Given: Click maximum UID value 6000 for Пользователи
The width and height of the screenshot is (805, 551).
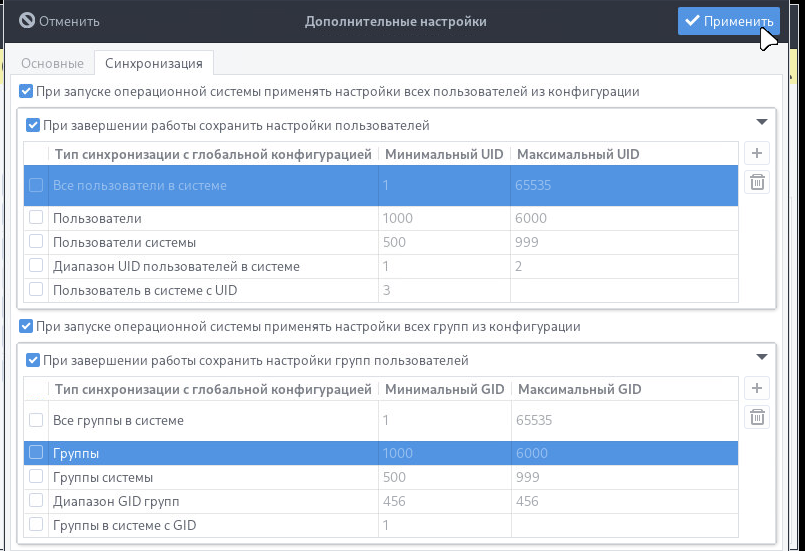Looking at the screenshot, I should pyautogui.click(x=531, y=218).
